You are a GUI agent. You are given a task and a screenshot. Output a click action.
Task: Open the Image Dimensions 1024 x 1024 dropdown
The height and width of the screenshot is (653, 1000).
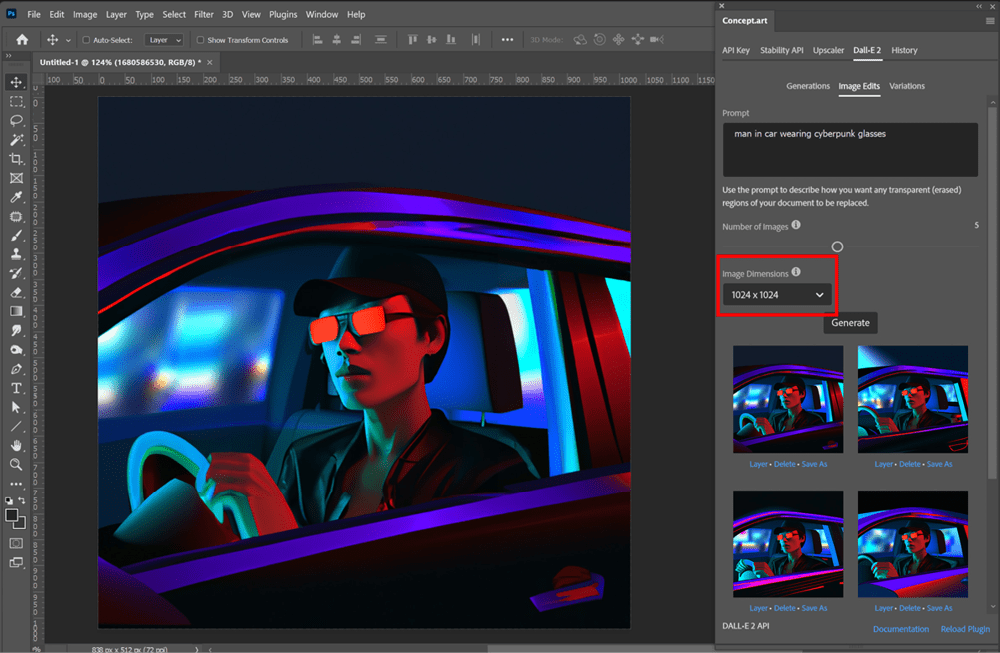click(x=777, y=295)
